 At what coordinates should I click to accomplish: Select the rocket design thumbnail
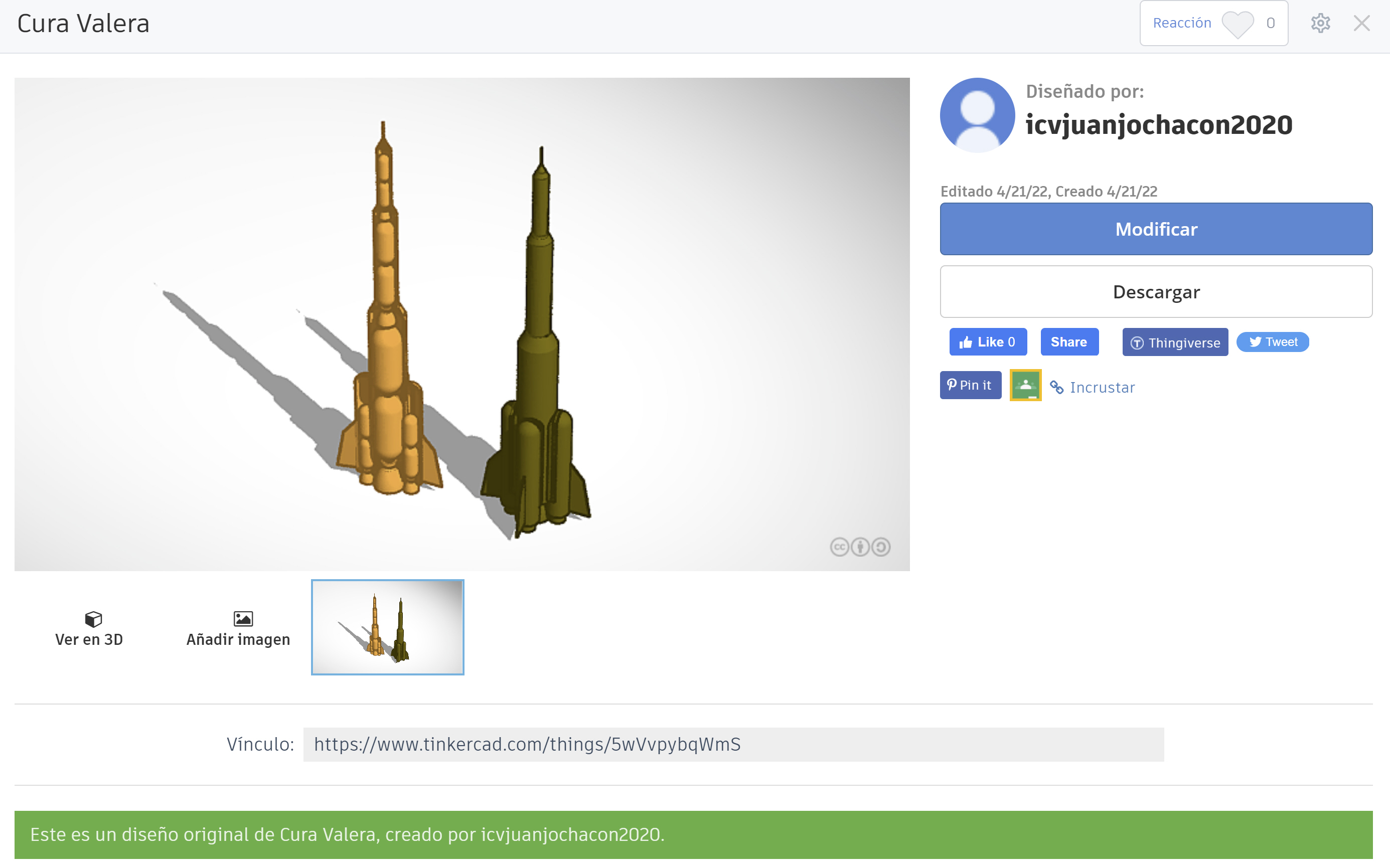click(x=388, y=627)
